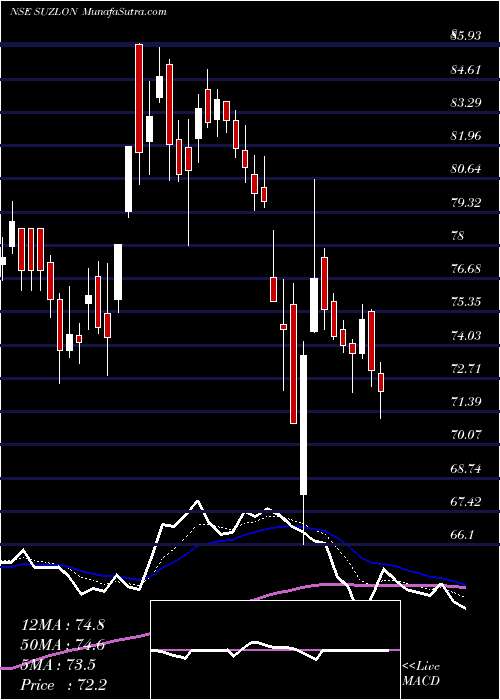500x700 pixels.
Task: Click the 79.32 price axis label
Action: point(466,202)
